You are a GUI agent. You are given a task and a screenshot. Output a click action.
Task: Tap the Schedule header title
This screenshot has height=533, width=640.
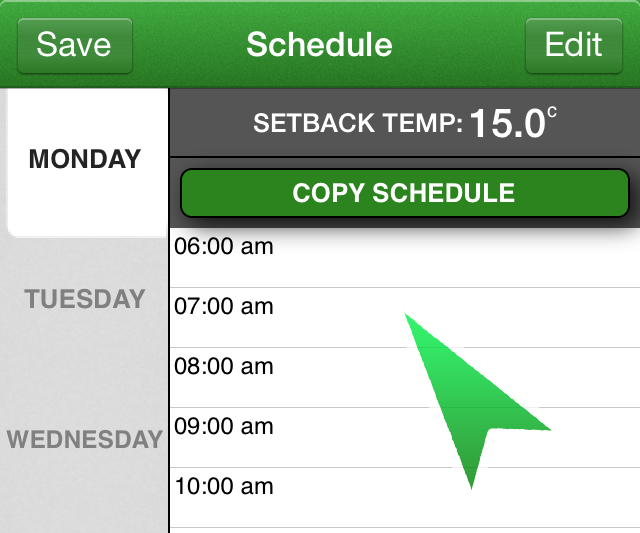click(x=319, y=45)
